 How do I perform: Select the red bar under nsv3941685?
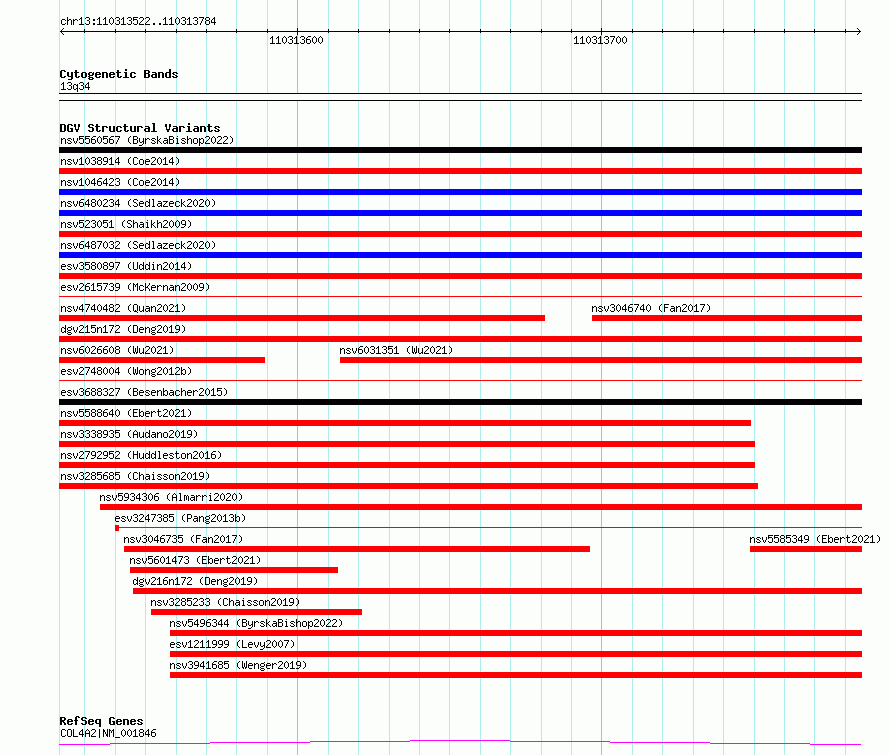516,675
